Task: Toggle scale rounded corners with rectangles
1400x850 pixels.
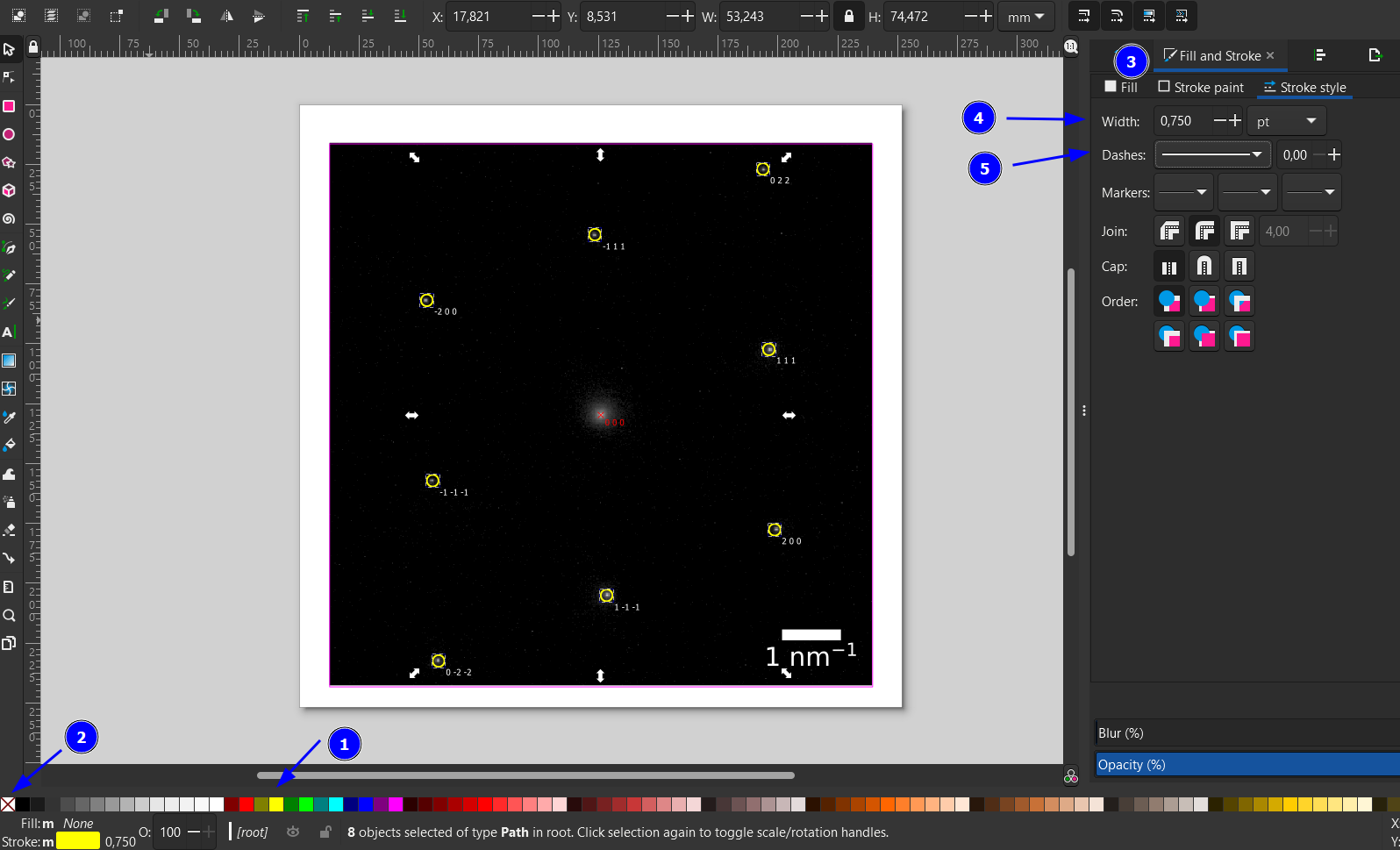Action: pos(1117,16)
